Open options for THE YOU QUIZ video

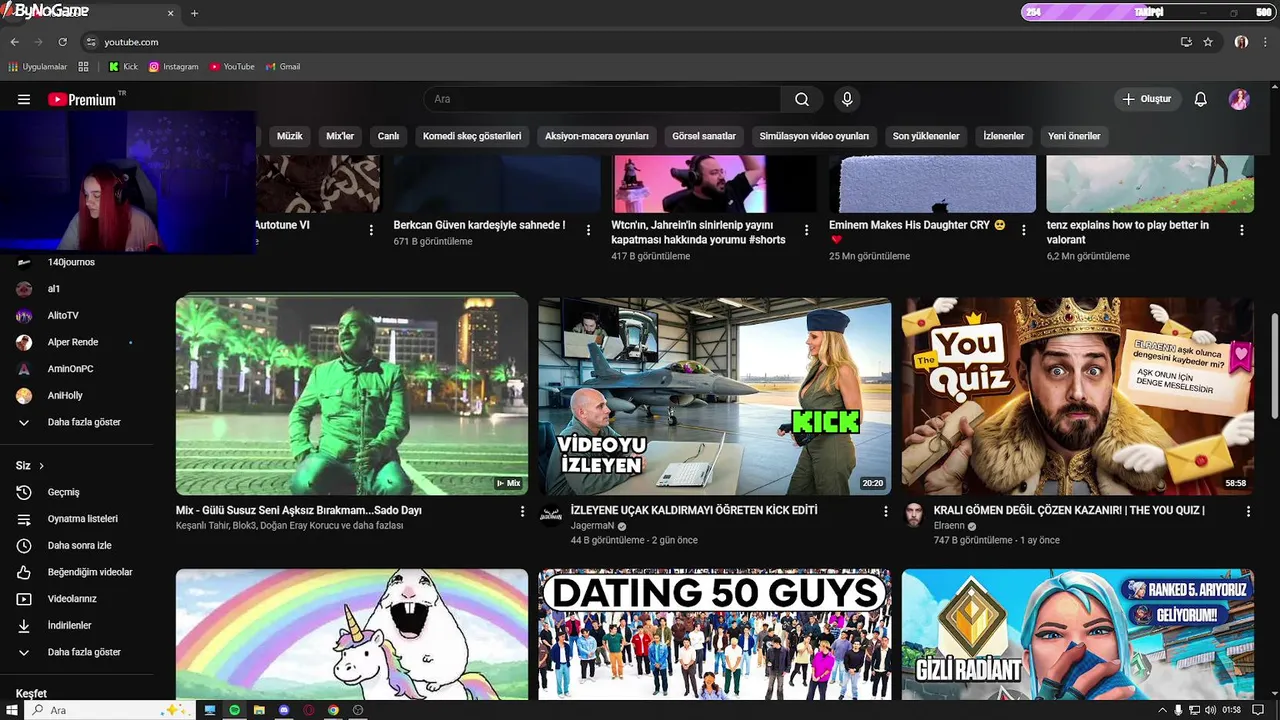pos(1248,511)
